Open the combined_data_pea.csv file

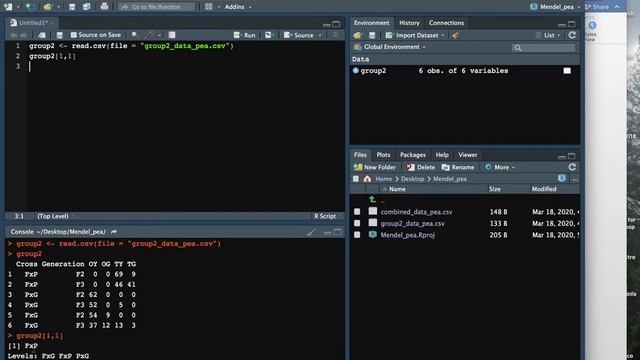416,212
